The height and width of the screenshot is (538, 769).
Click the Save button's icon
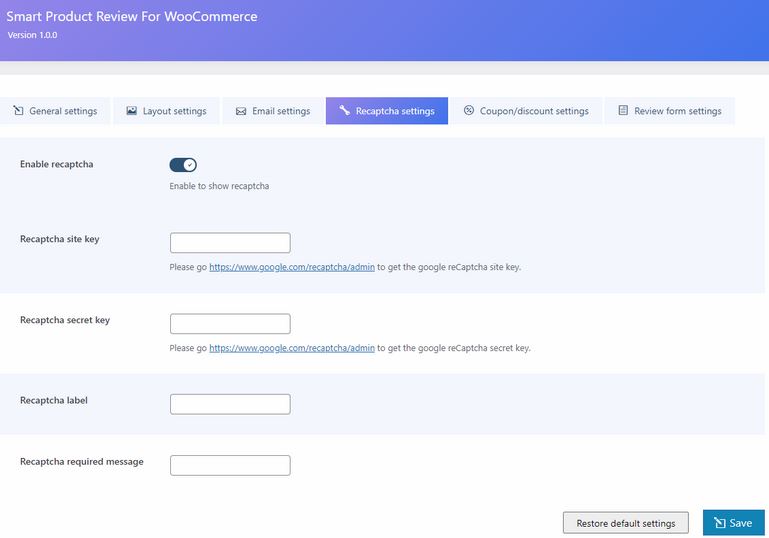click(719, 523)
